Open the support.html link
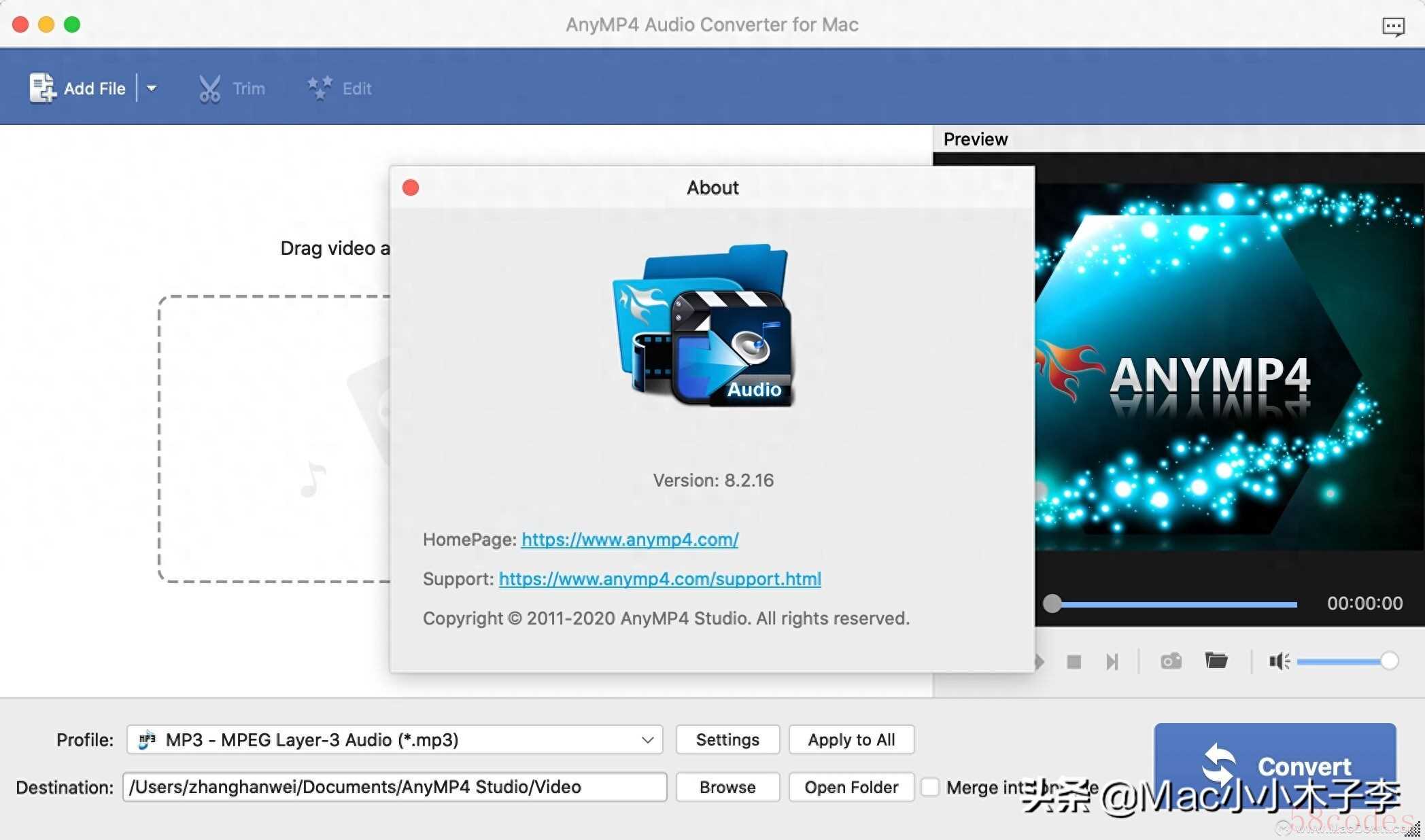Image resolution: width=1425 pixels, height=840 pixels. click(x=659, y=579)
